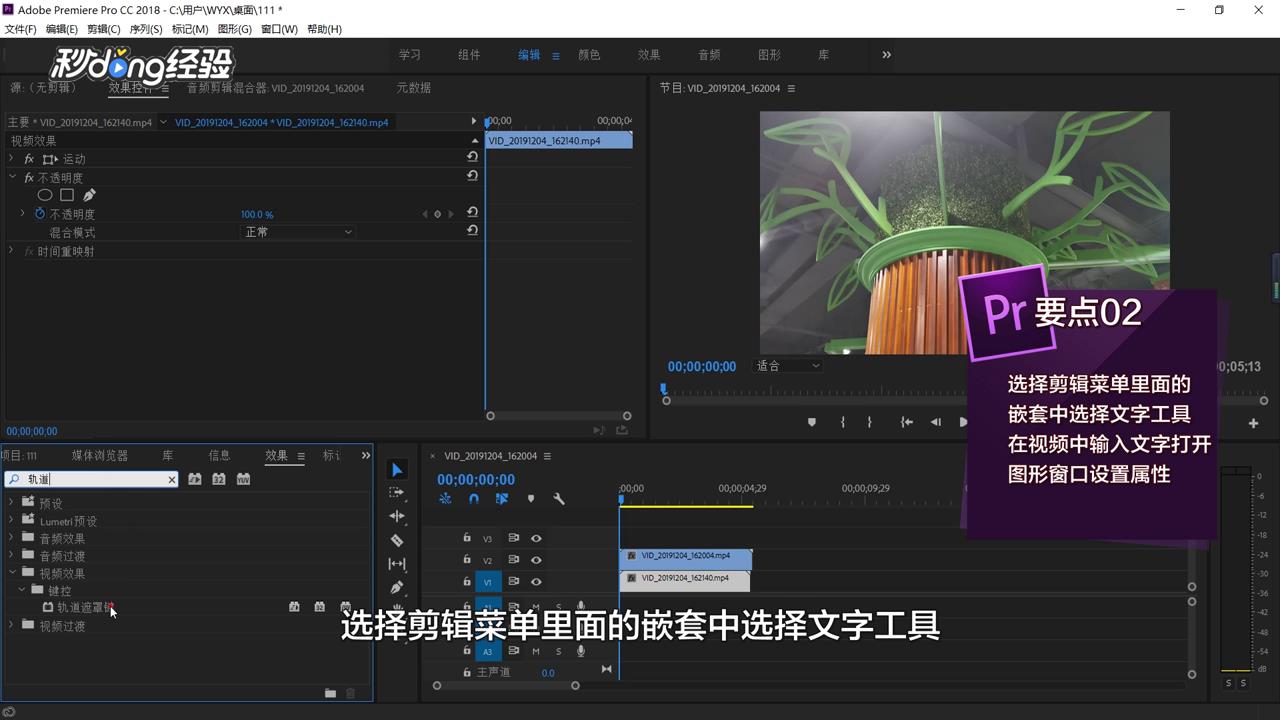Image resolution: width=1280 pixels, height=720 pixels.
Task: Mute audio track A3
Action: click(x=535, y=651)
